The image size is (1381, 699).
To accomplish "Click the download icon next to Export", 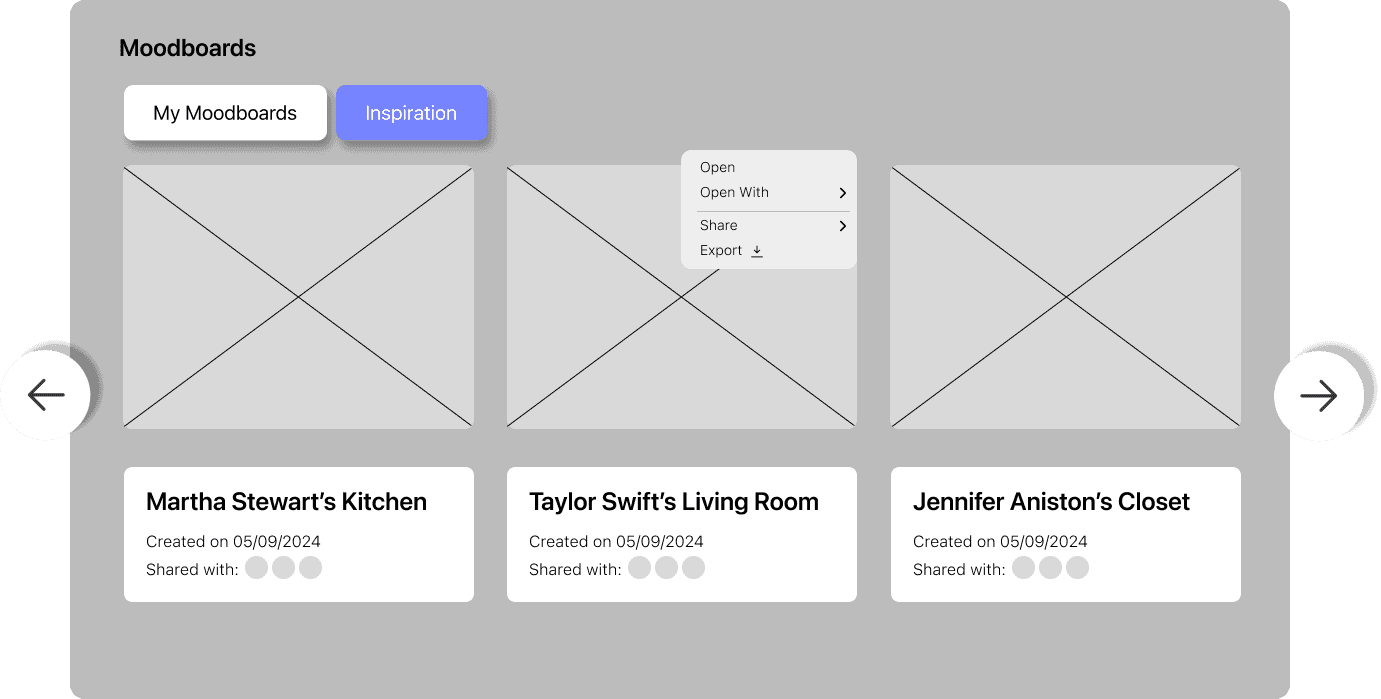I will coord(757,251).
